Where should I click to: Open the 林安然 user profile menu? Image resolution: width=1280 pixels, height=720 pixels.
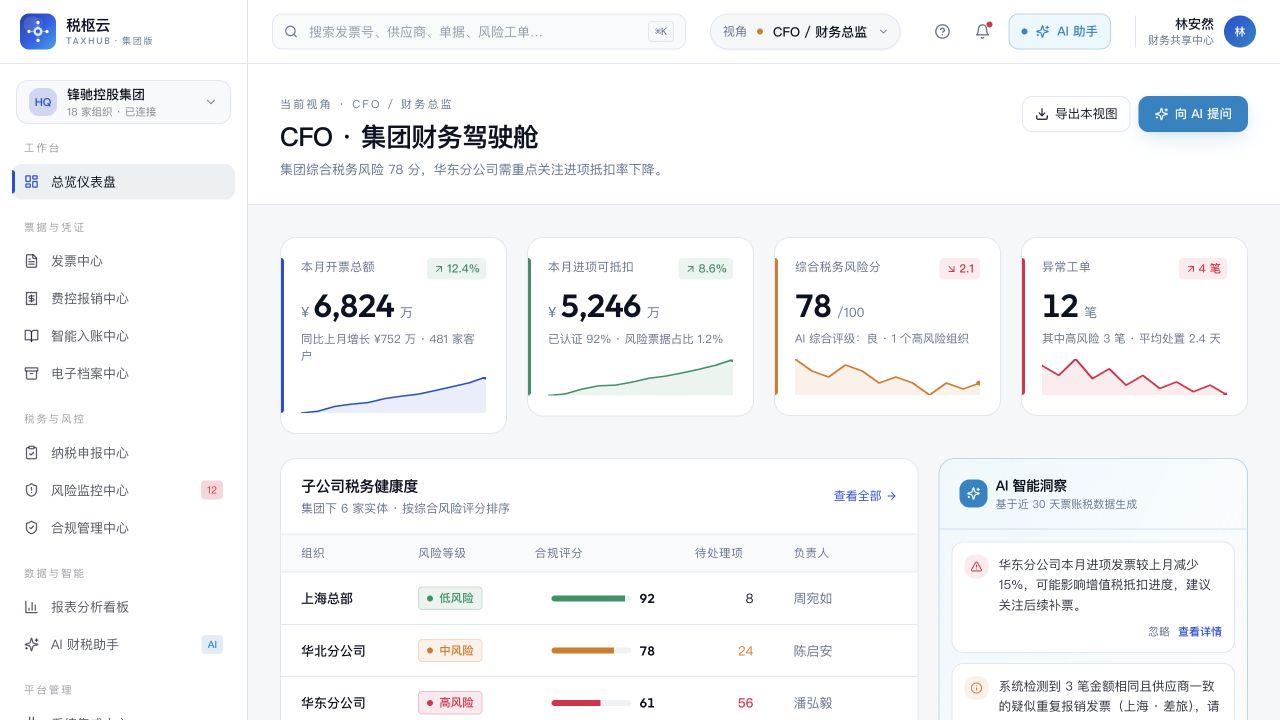(1201, 31)
